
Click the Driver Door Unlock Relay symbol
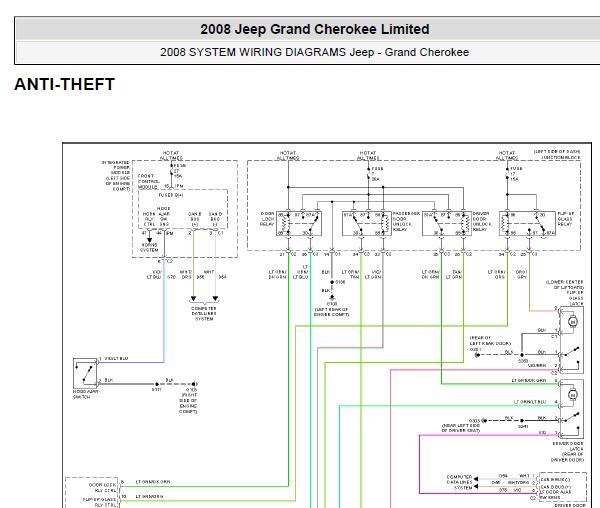tap(447, 223)
